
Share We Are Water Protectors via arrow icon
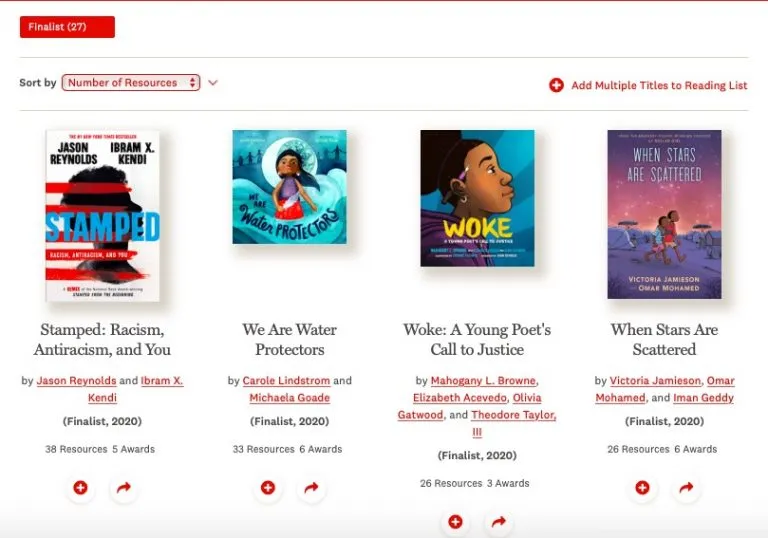point(311,488)
